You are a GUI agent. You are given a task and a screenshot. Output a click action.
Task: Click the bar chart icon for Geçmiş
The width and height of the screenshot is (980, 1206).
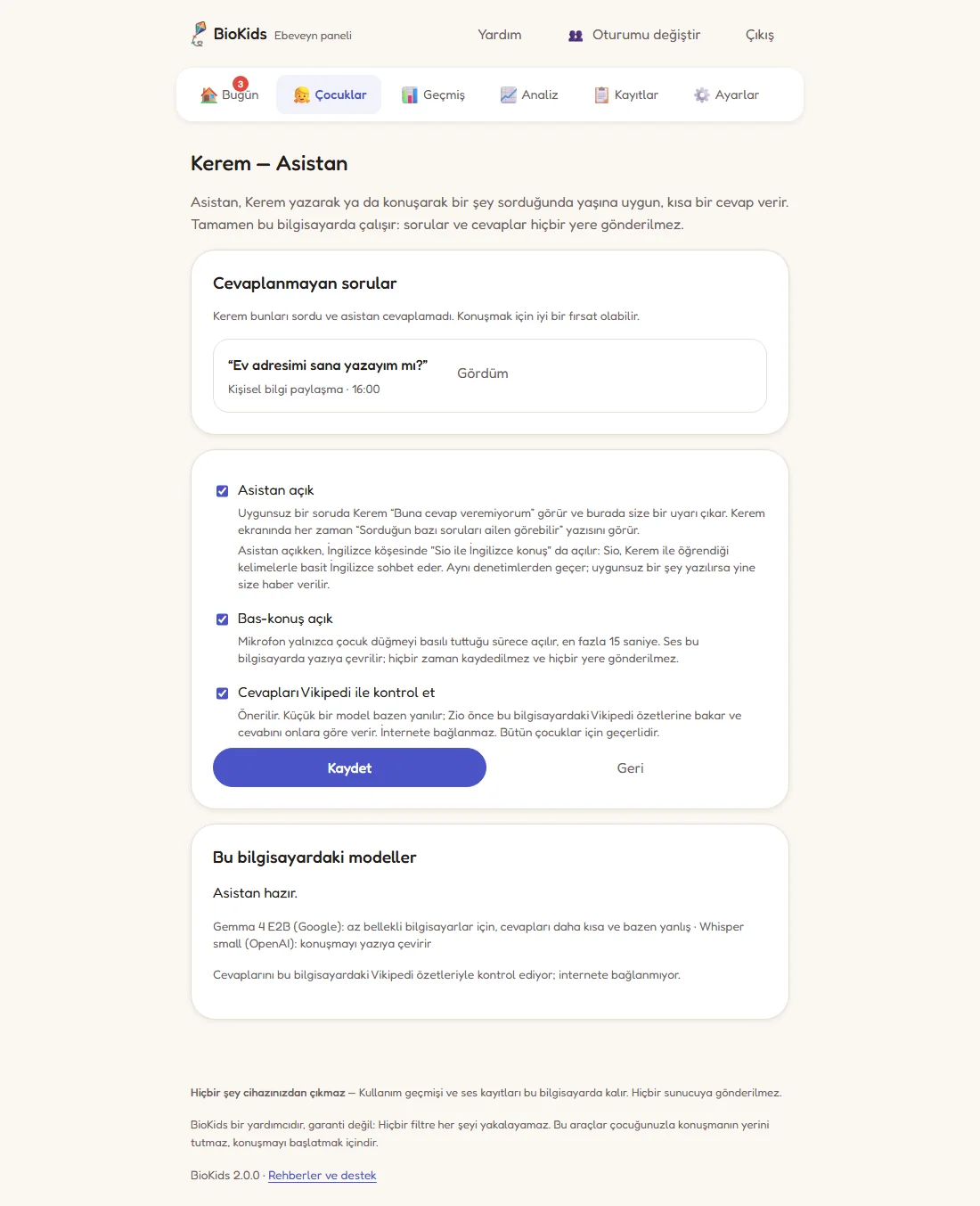click(x=410, y=94)
